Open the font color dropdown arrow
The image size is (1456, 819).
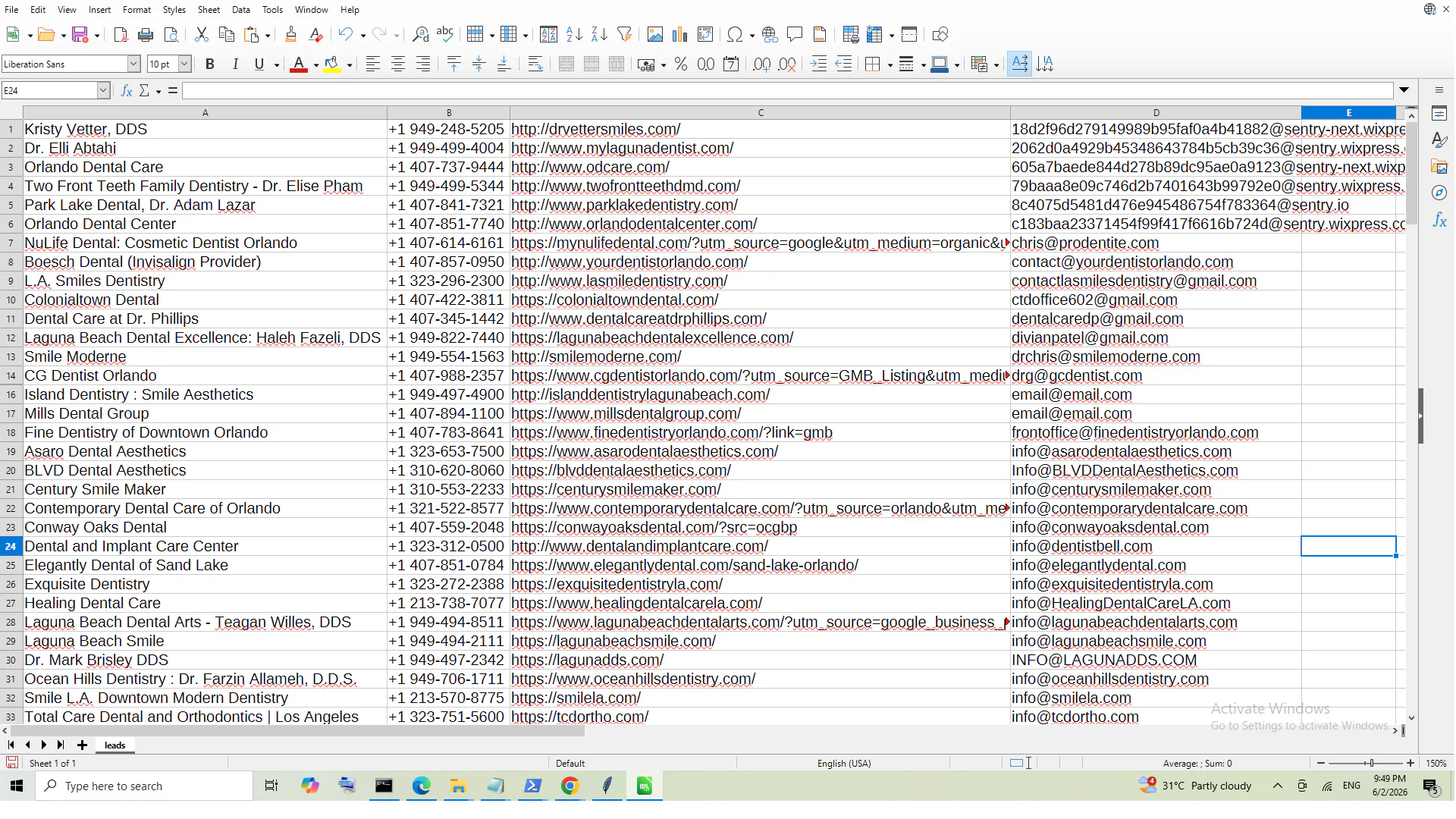tap(315, 65)
